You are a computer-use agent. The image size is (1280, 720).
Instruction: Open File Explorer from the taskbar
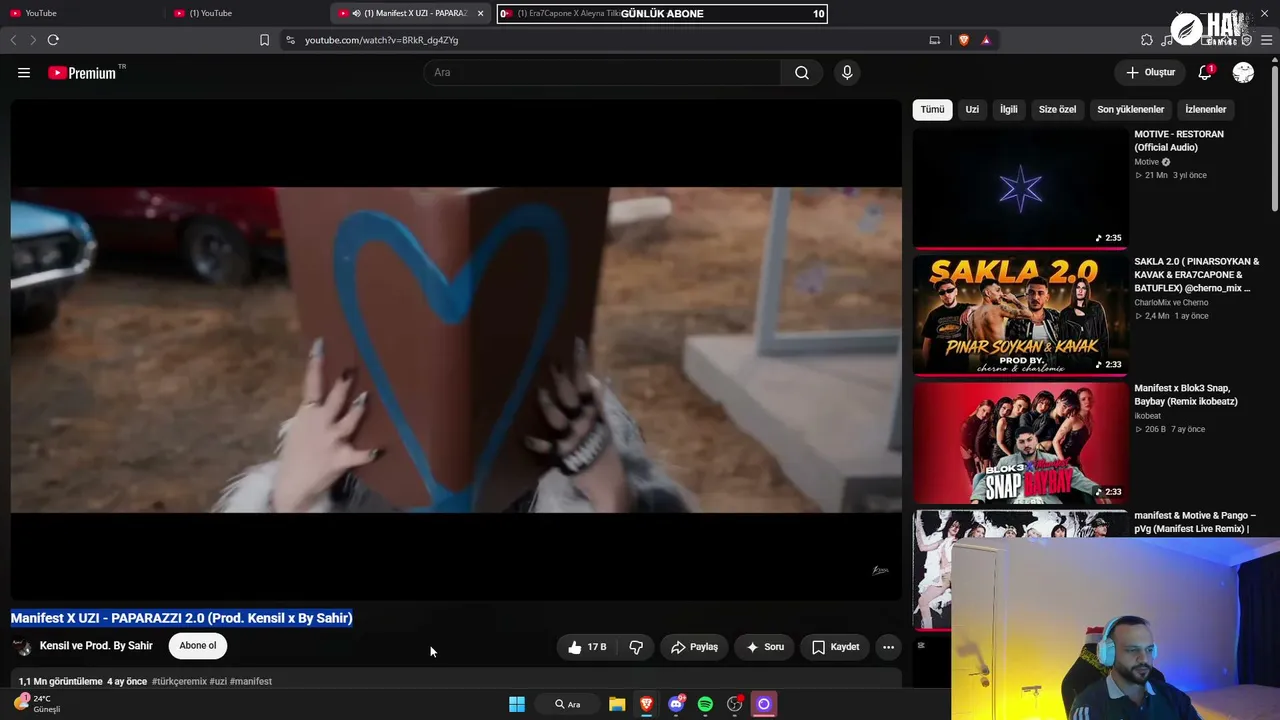(x=617, y=704)
